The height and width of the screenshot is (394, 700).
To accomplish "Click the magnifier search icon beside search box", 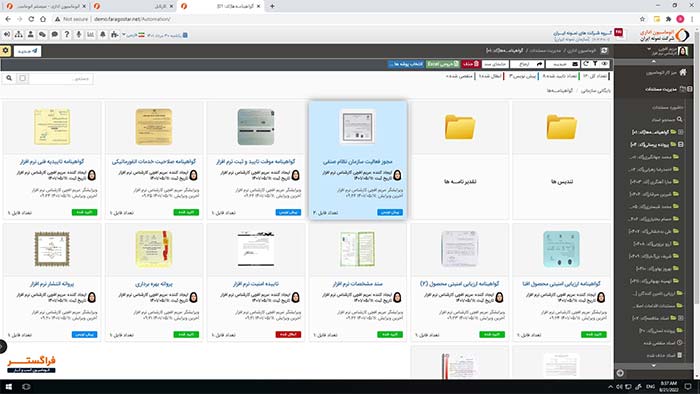I will [9, 78].
